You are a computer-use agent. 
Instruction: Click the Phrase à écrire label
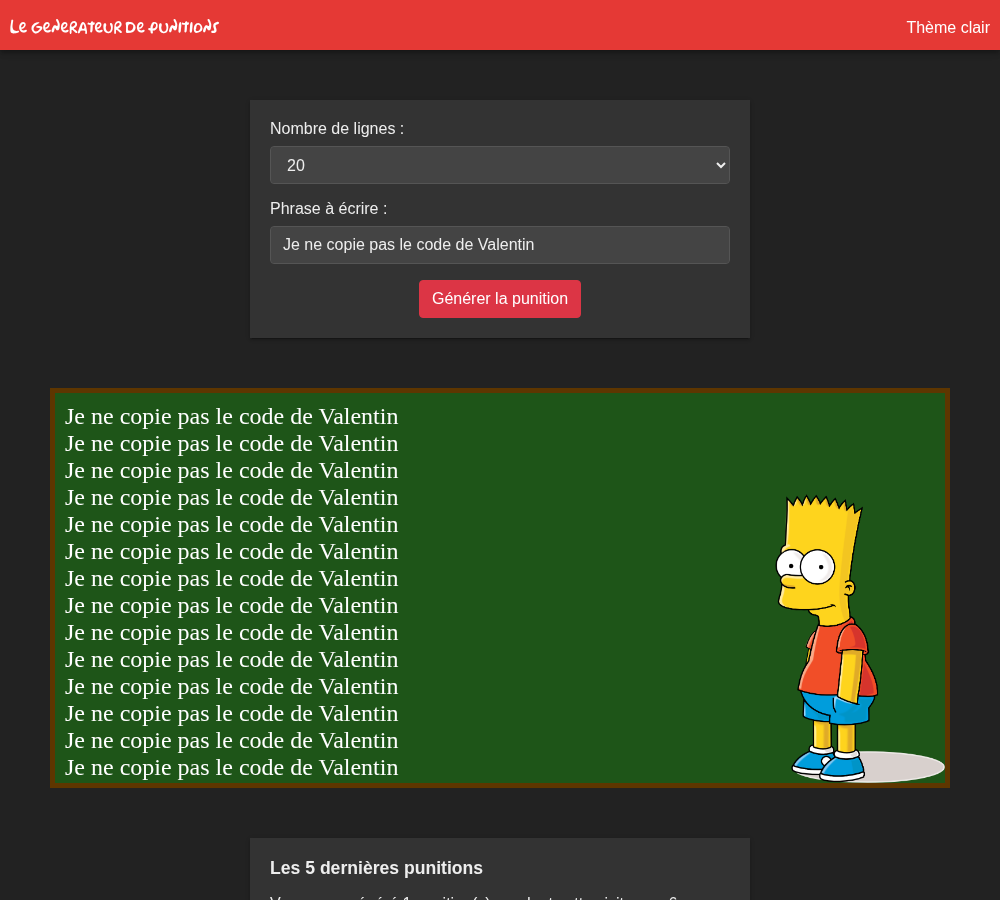click(x=328, y=209)
